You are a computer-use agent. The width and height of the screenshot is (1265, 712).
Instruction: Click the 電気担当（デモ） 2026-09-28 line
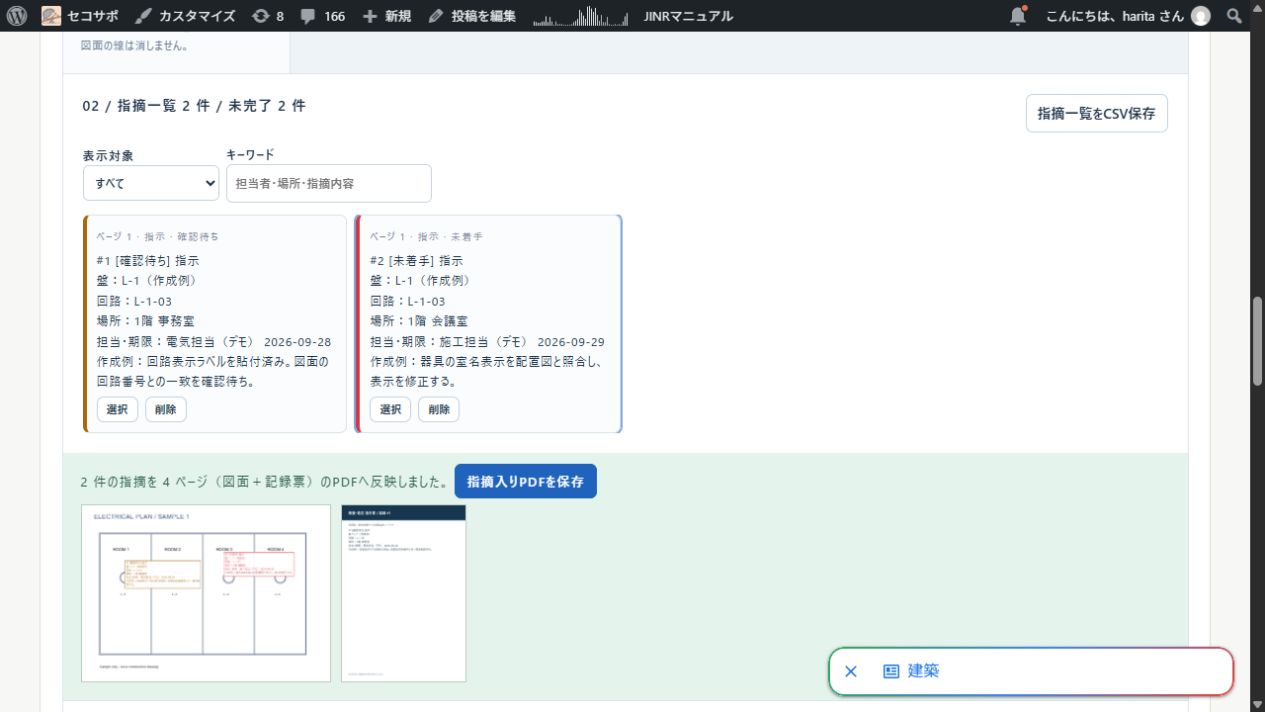[214, 341]
